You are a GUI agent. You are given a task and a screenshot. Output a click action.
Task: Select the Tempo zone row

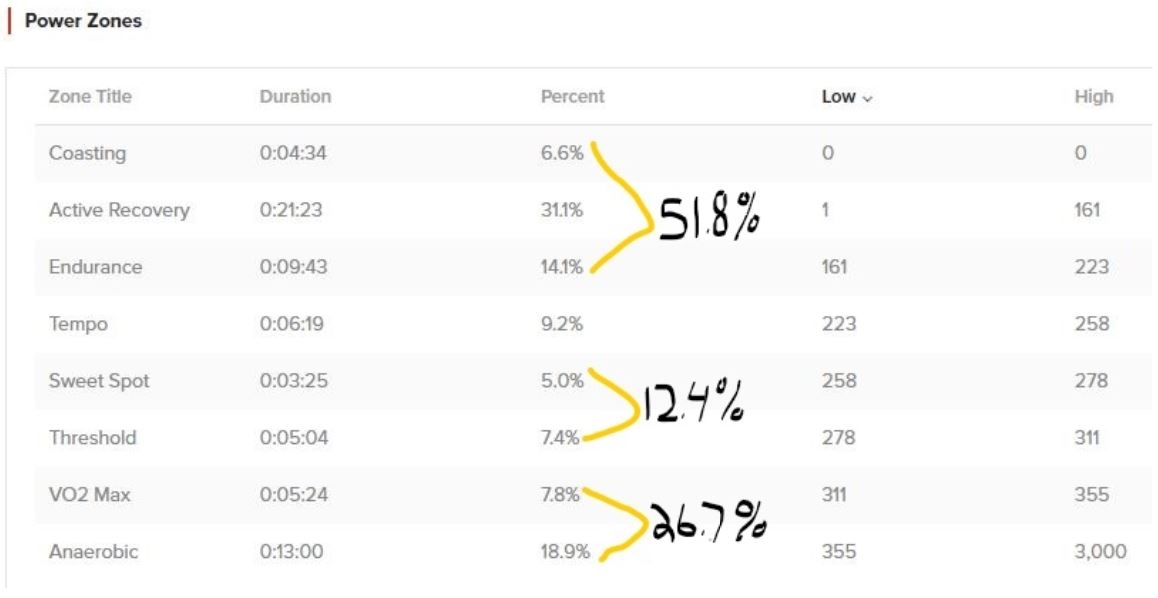pos(78,324)
